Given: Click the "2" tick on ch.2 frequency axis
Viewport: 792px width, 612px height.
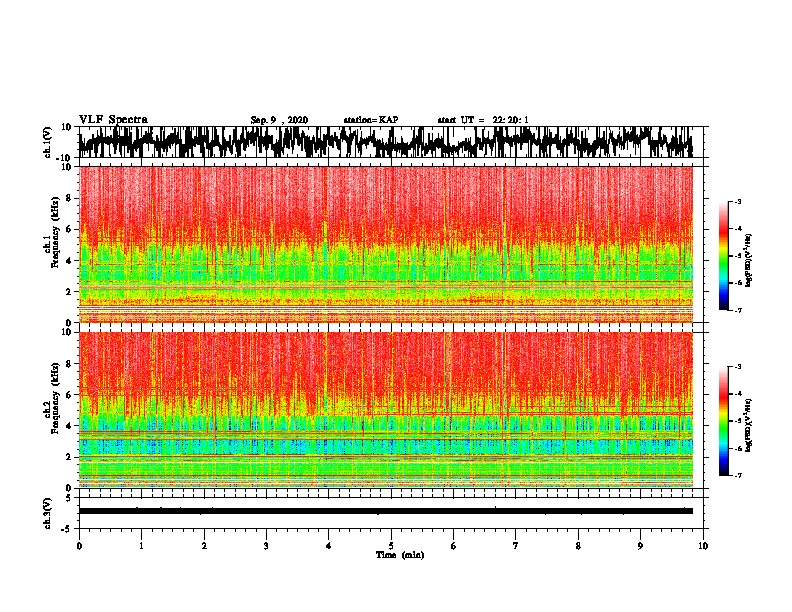Looking at the screenshot, I should 69,457.
